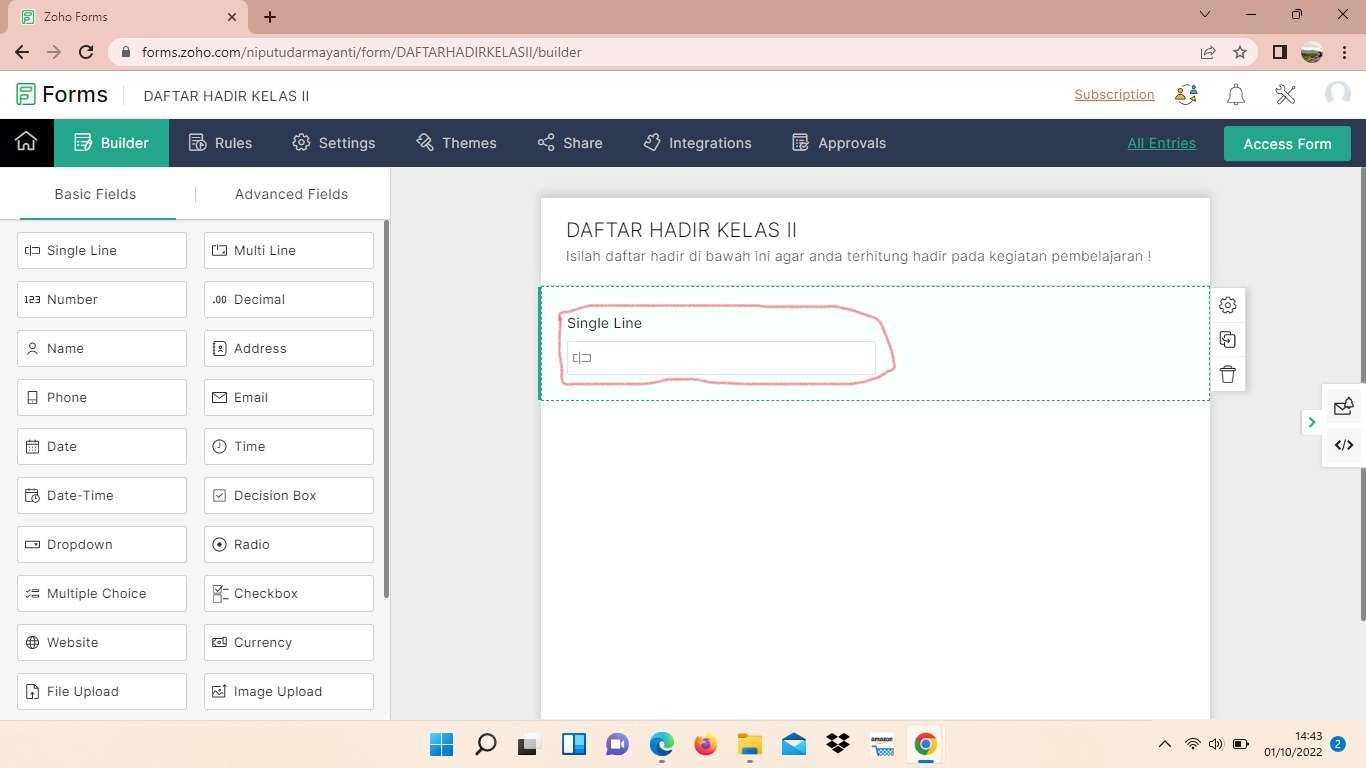Open the Rules tab

(220, 143)
